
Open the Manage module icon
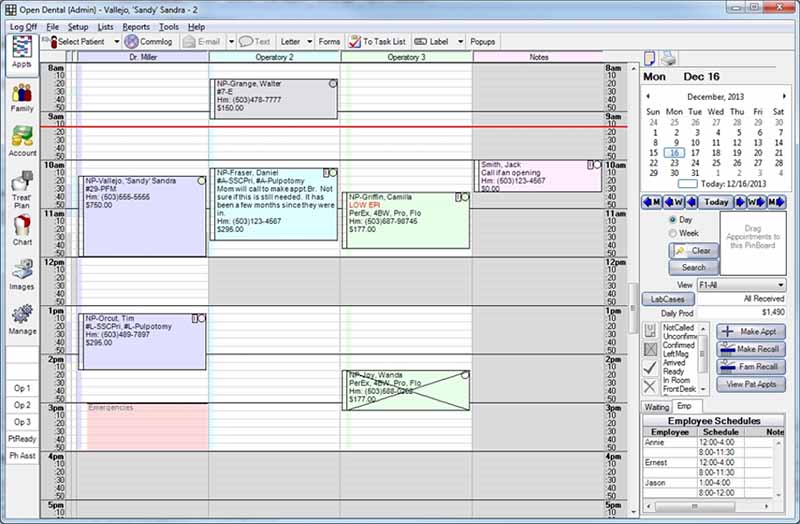pos(21,319)
